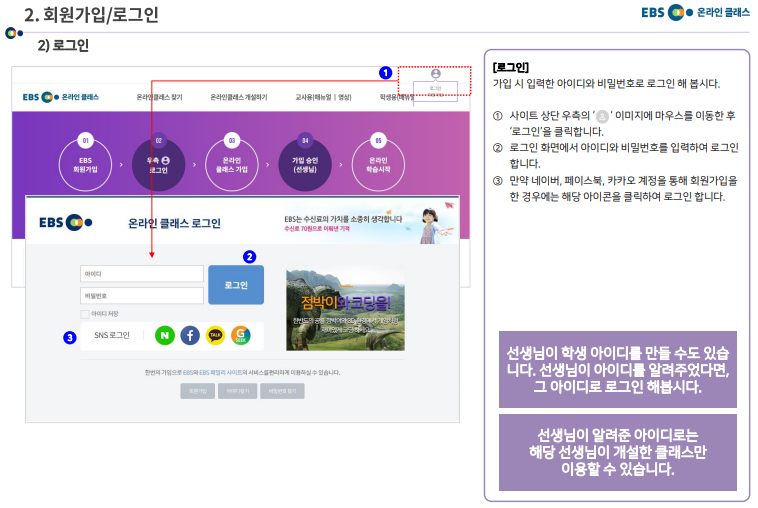
Task: Click the 비밀번호 input field
Action: tap(142, 295)
